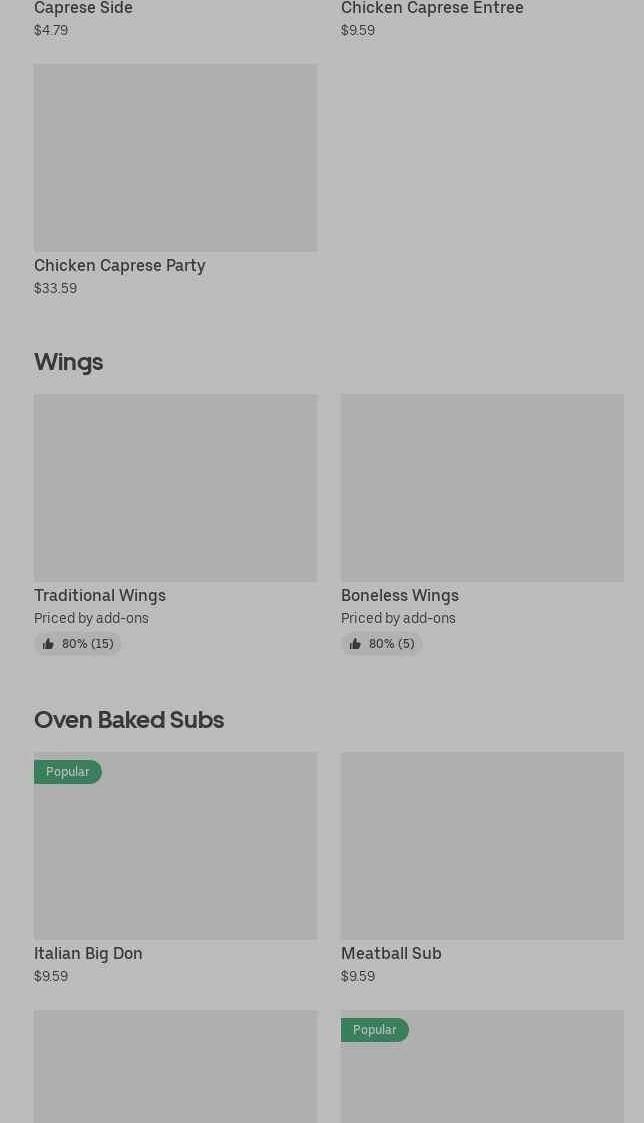The width and height of the screenshot is (644, 1123).
Task: Click Popular badge below Meatball Sub
Action: tap(375, 1030)
